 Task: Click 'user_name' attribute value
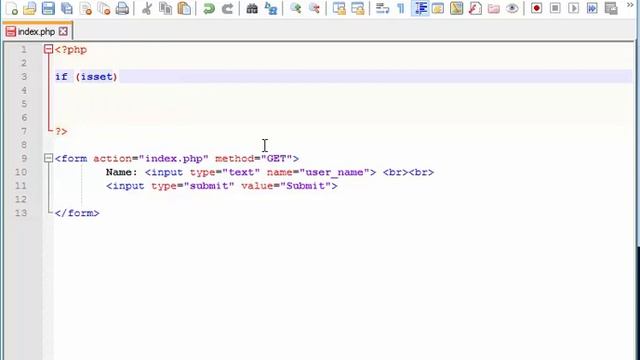[334, 172]
